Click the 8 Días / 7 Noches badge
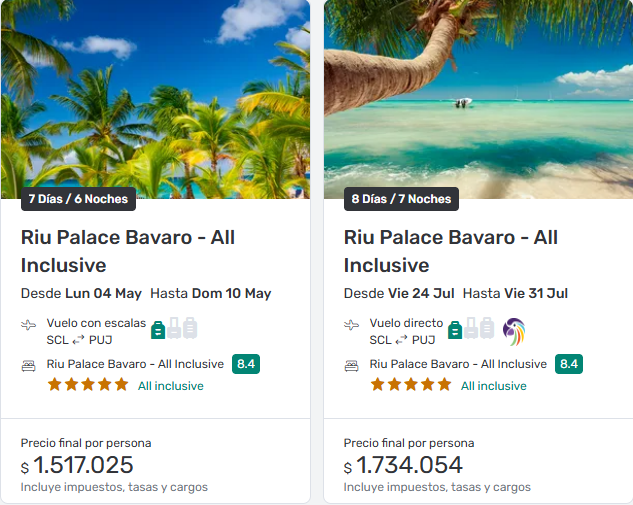 tap(401, 199)
